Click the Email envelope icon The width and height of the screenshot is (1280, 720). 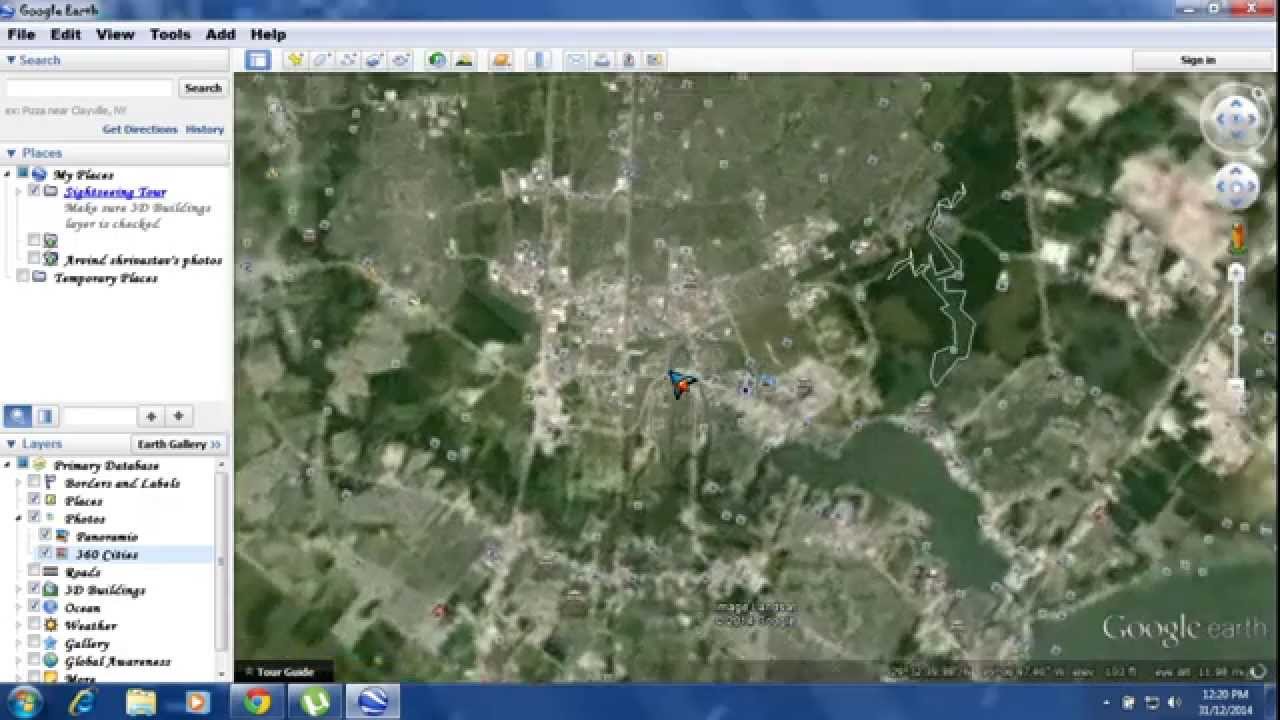(x=576, y=60)
